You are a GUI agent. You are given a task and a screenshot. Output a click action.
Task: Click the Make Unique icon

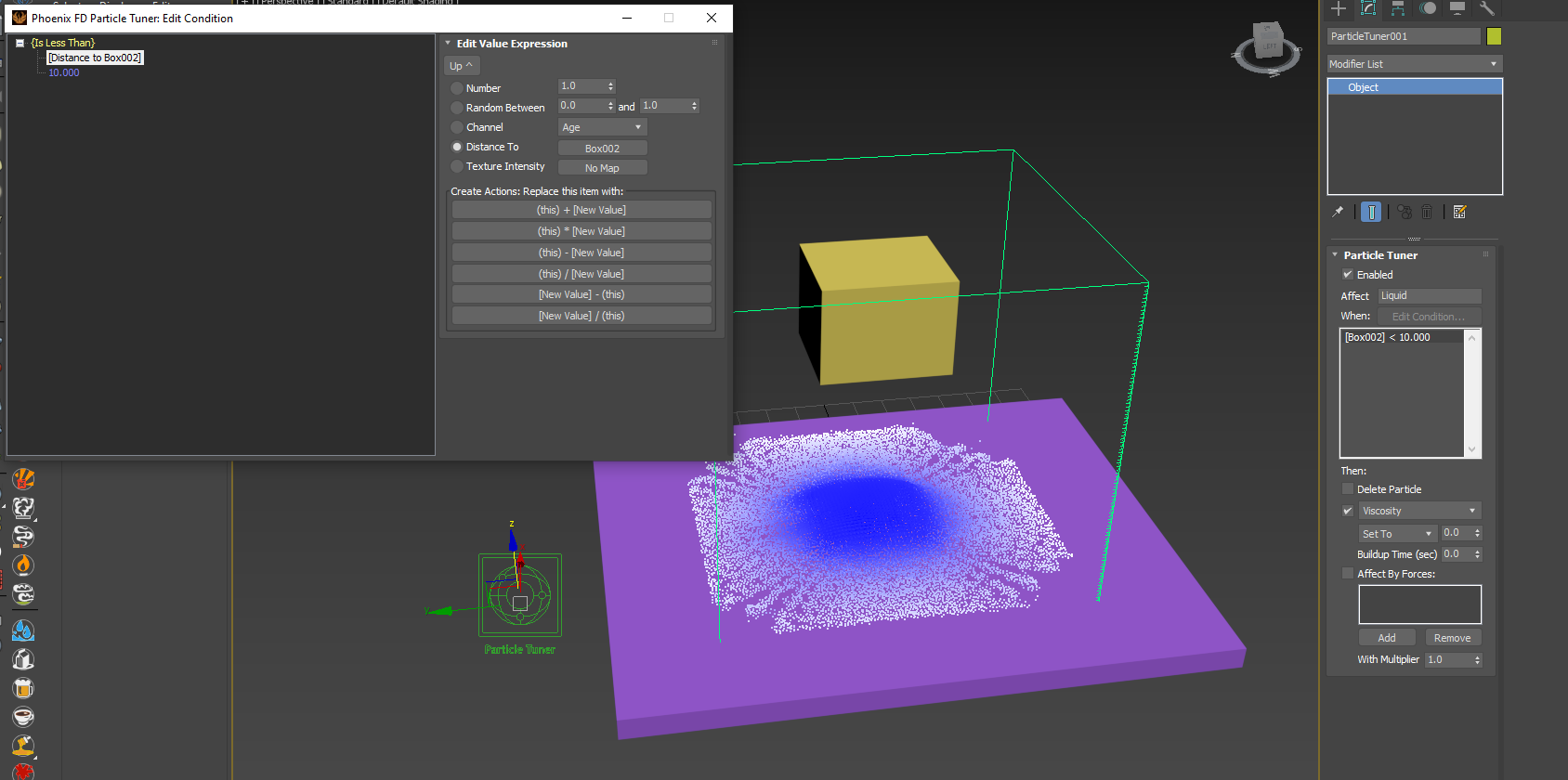click(1405, 212)
